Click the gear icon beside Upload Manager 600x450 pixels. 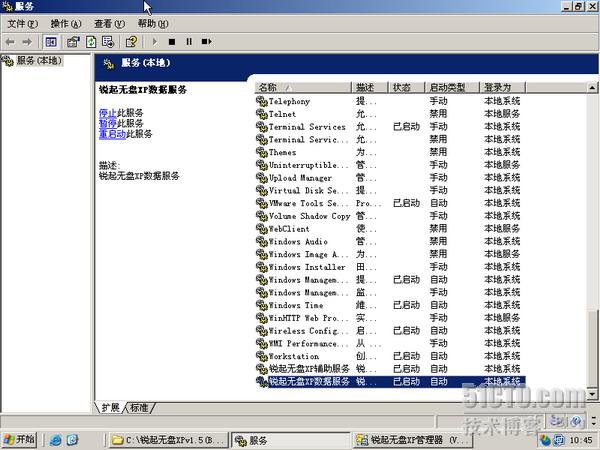(262, 178)
